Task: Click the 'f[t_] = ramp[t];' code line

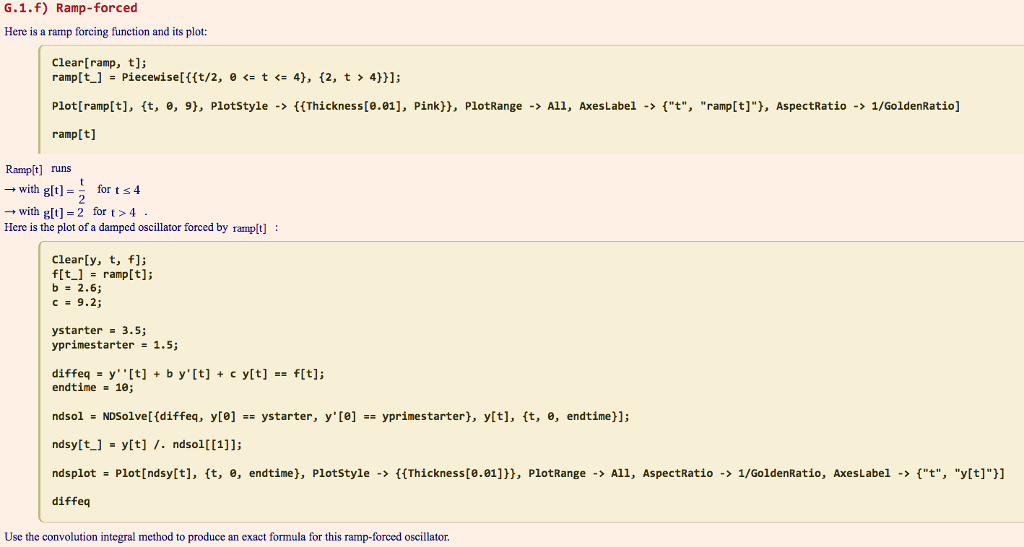Action: pyautogui.click(x=103, y=274)
